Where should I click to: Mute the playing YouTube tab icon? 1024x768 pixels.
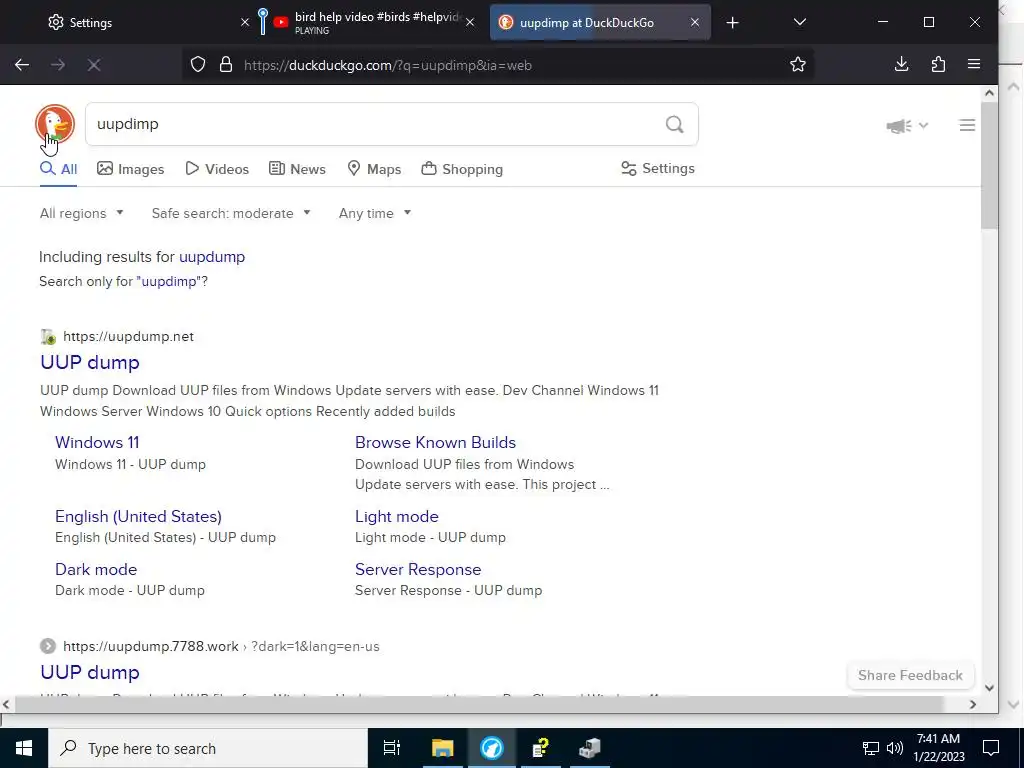click(x=281, y=22)
